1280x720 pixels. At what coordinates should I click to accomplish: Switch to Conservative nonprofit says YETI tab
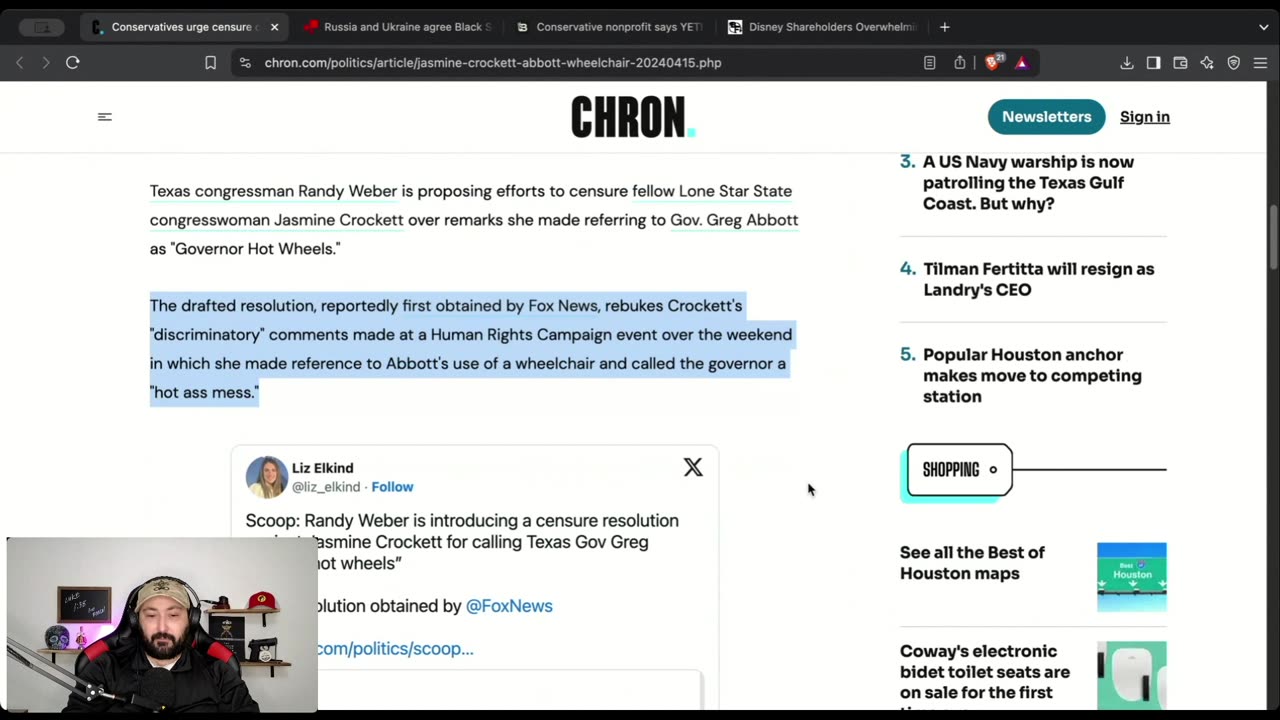609,27
